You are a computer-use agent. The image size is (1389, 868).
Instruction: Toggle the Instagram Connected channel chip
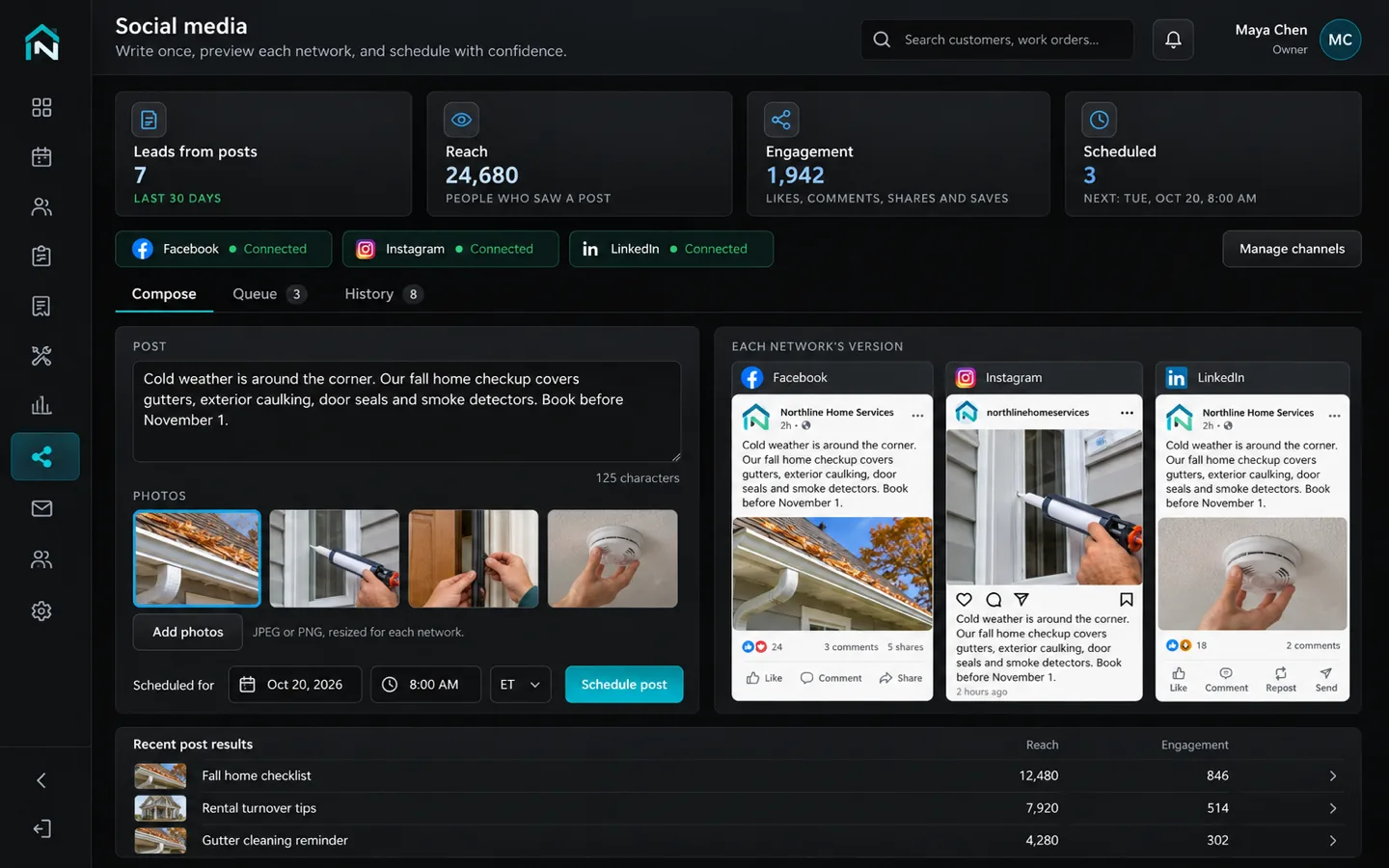click(450, 249)
